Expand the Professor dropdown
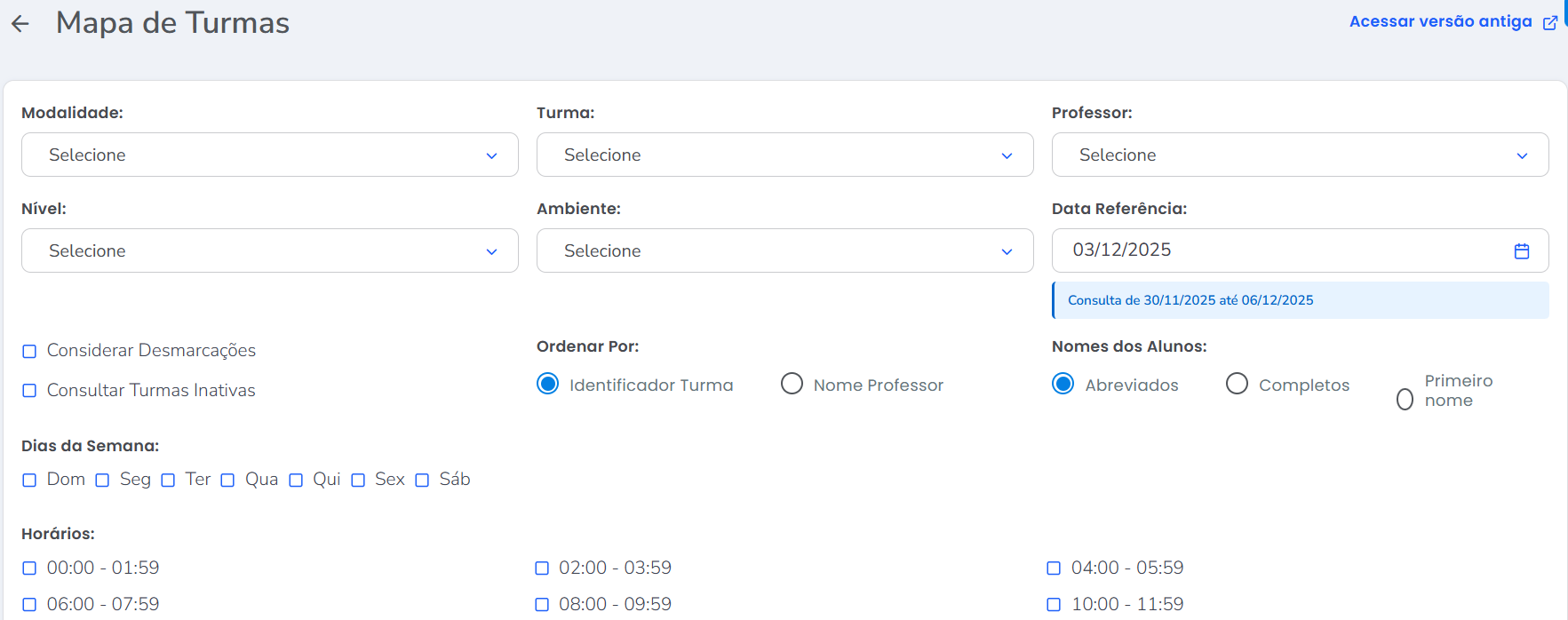Viewport: 1568px width, 620px height. click(1299, 155)
